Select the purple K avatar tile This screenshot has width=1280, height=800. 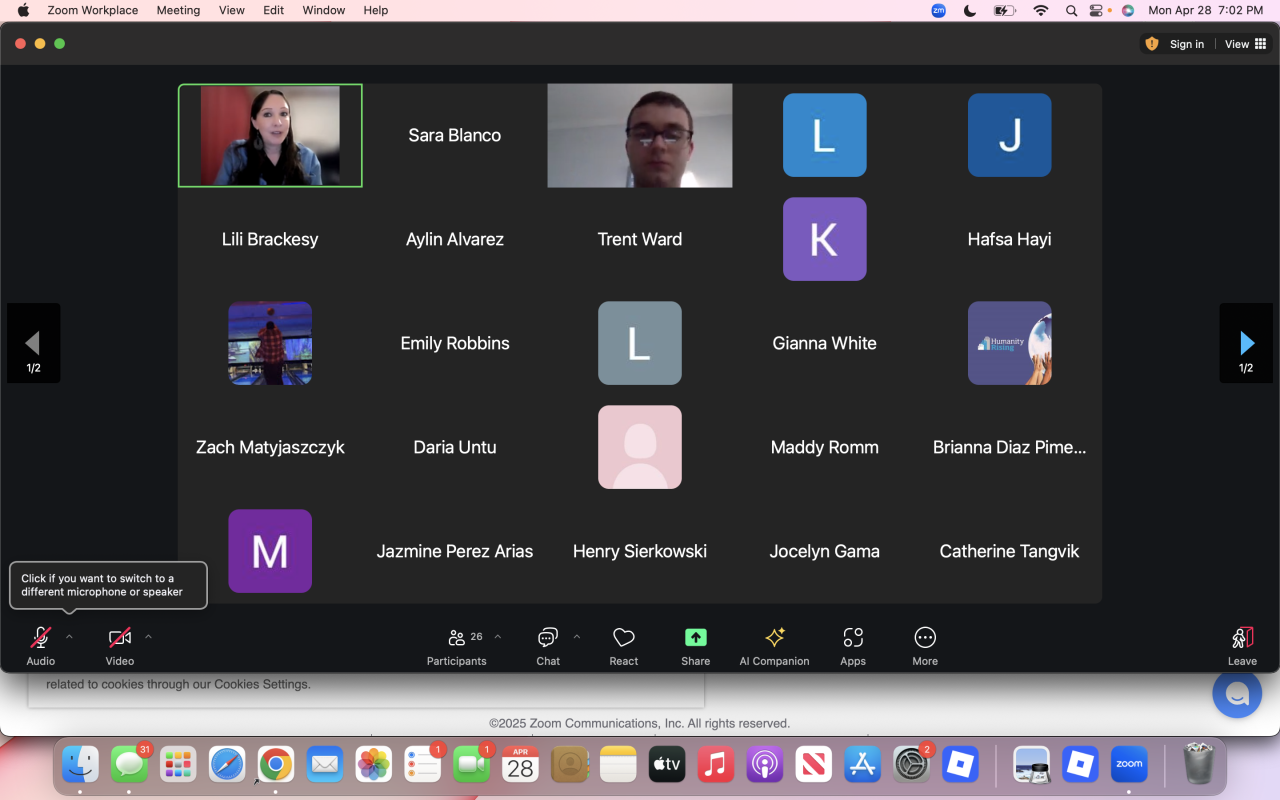tap(825, 239)
